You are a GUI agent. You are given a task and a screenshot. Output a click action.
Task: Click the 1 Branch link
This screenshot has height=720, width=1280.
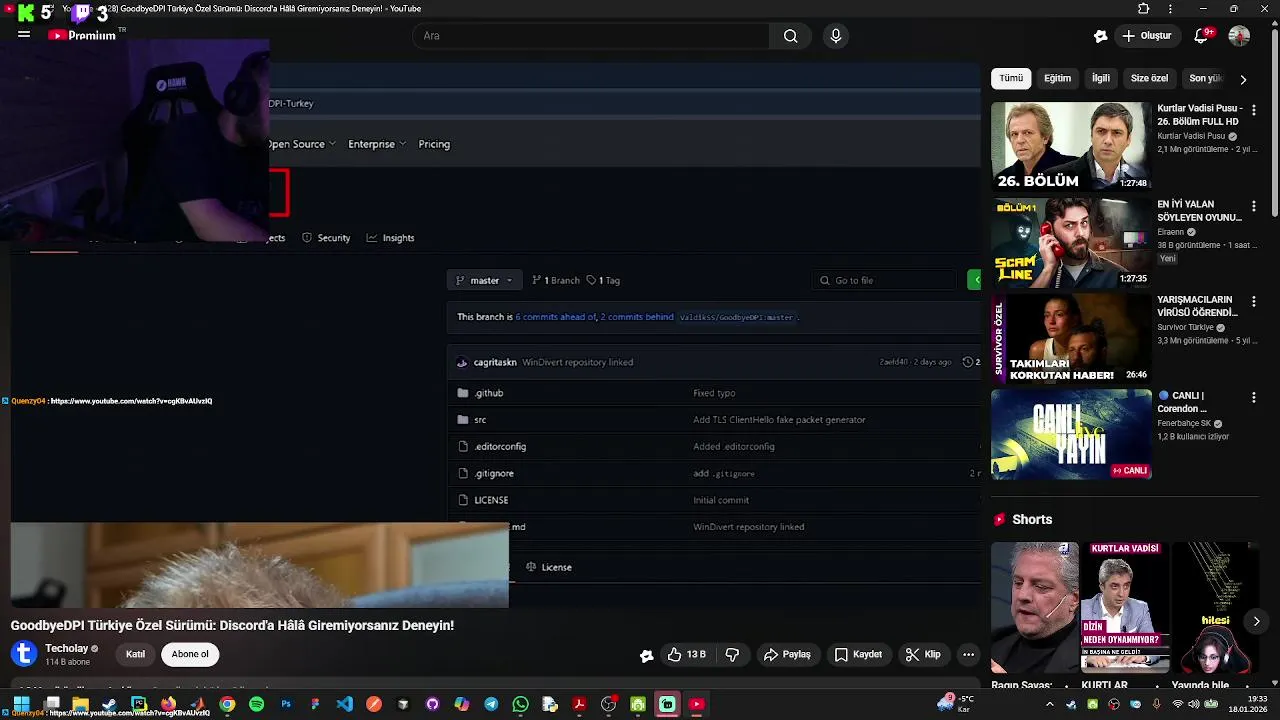pos(556,280)
